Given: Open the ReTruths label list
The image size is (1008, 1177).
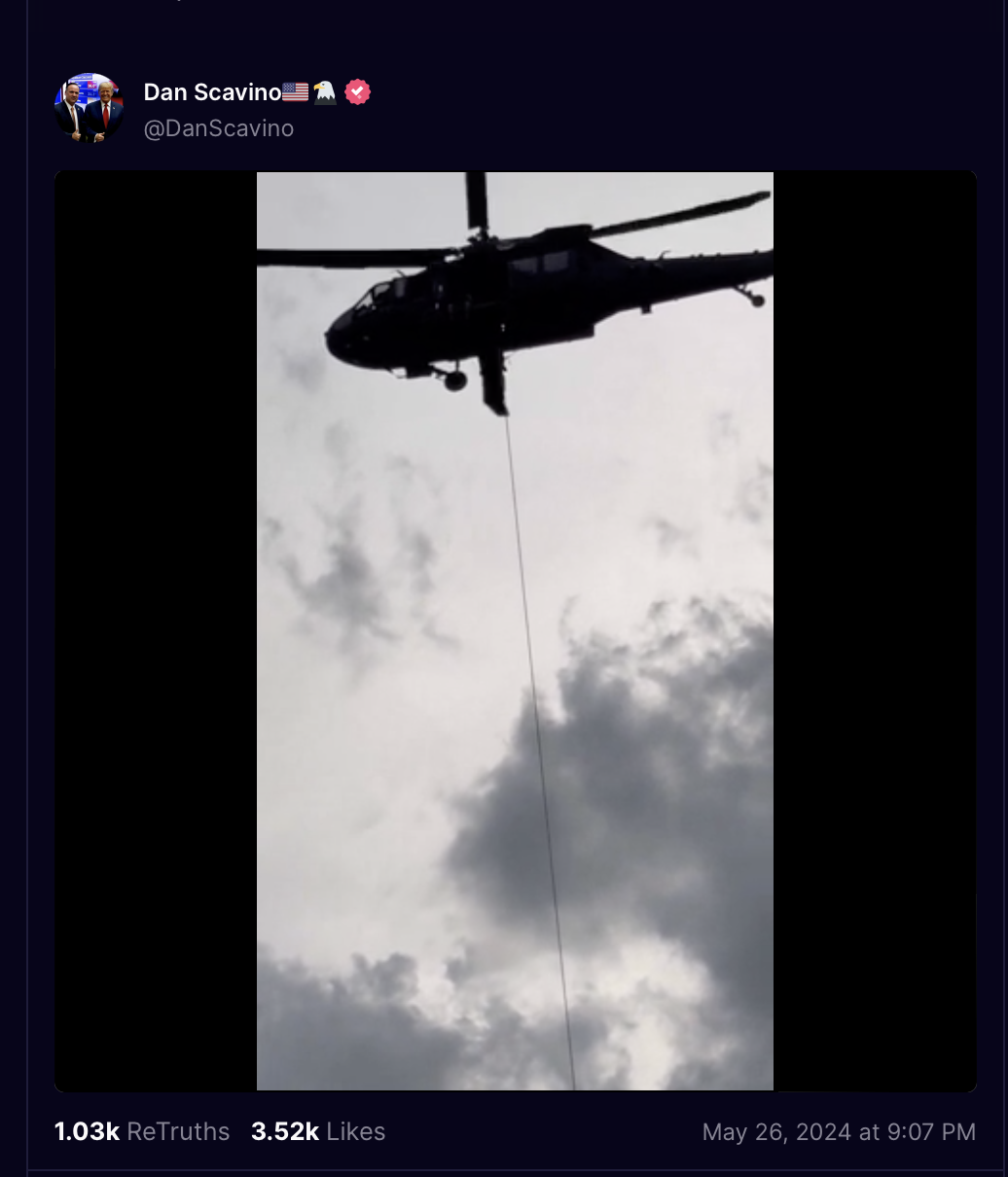Looking at the screenshot, I should click(178, 1131).
